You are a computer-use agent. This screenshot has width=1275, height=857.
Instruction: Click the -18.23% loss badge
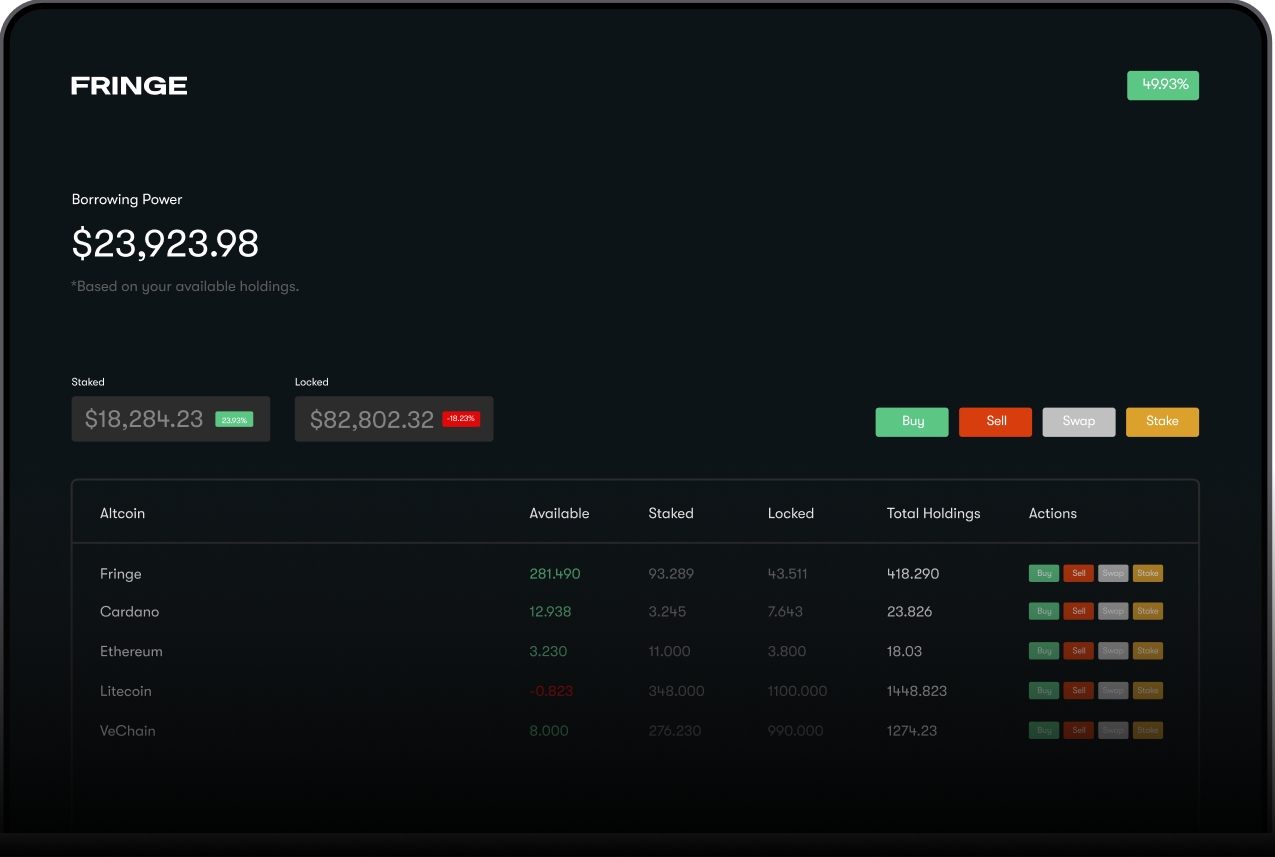pos(461,419)
